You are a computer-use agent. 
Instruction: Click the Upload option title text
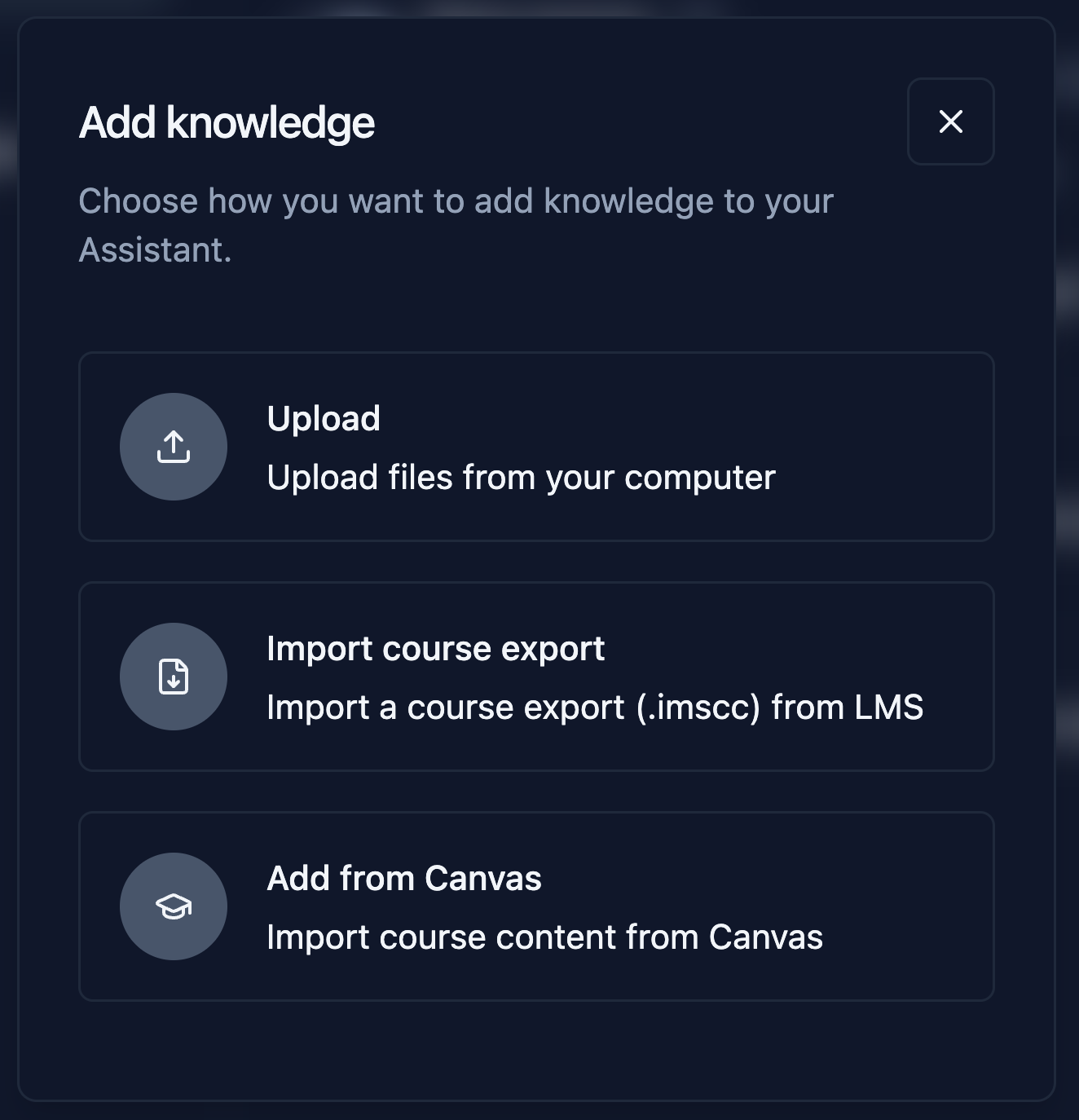324,418
